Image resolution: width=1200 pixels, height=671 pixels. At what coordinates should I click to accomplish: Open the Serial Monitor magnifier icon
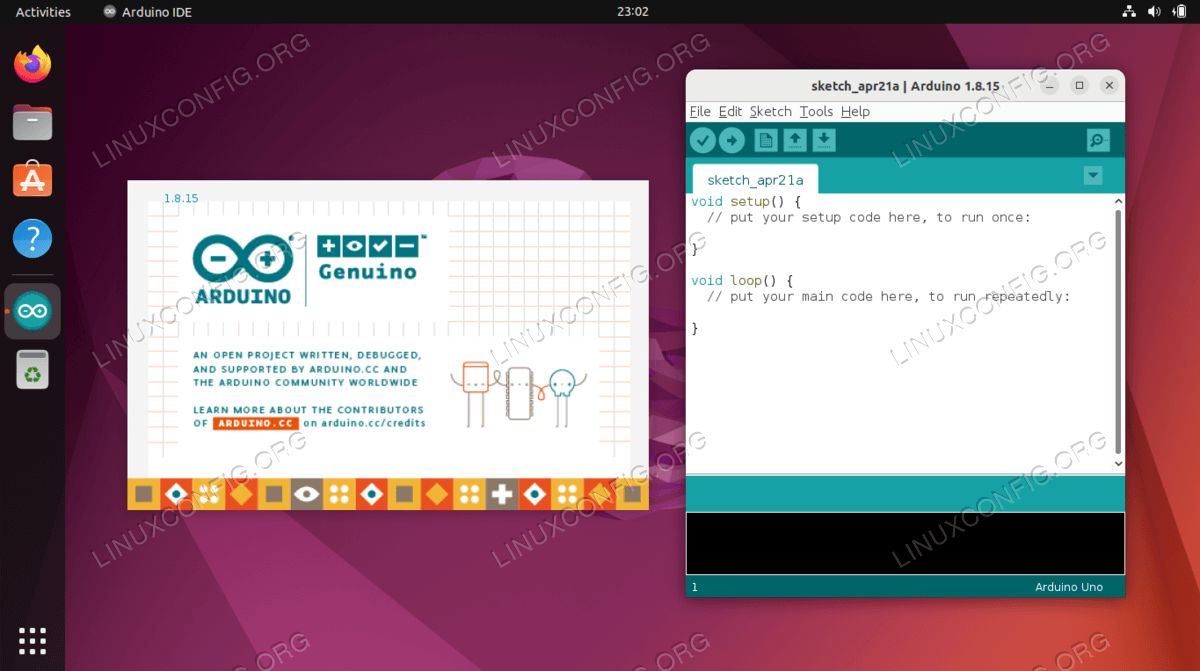1098,140
